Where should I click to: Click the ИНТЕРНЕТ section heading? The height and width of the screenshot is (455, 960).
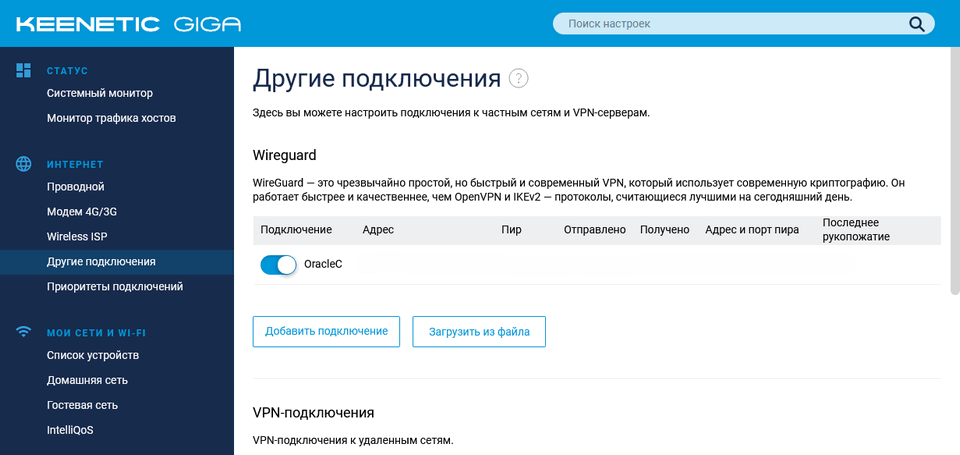(75, 165)
